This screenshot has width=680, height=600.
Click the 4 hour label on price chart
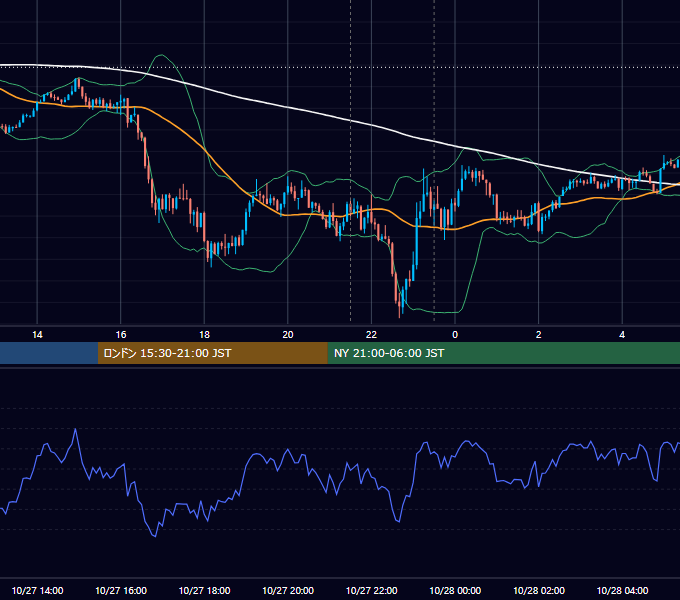coord(622,335)
